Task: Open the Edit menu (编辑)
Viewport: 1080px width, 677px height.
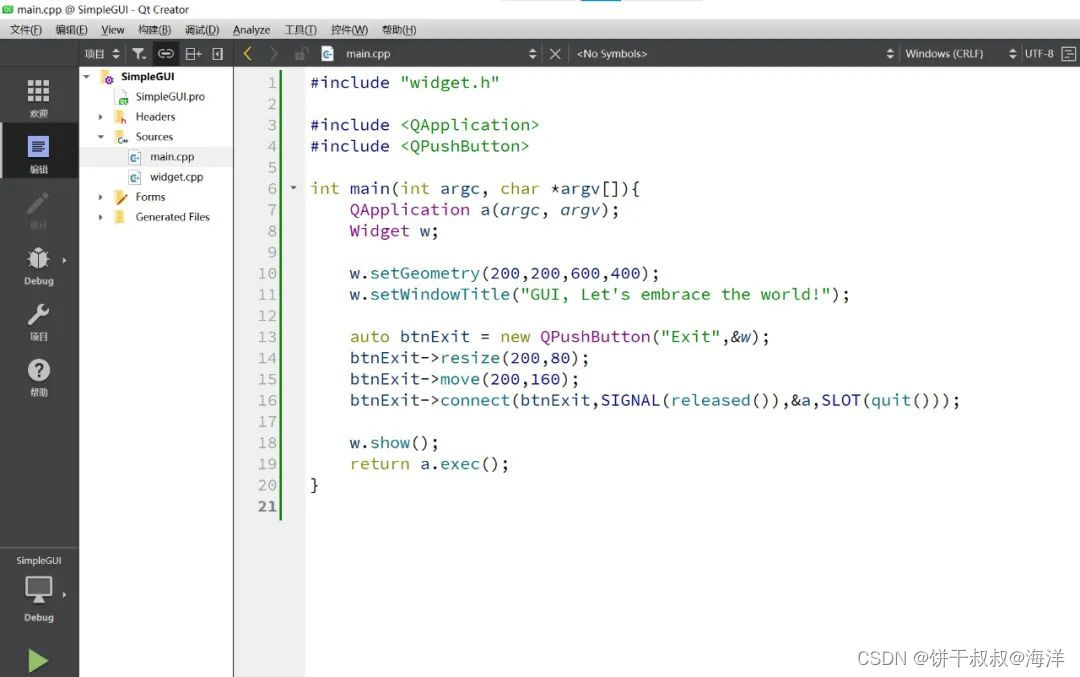Action: 72,30
